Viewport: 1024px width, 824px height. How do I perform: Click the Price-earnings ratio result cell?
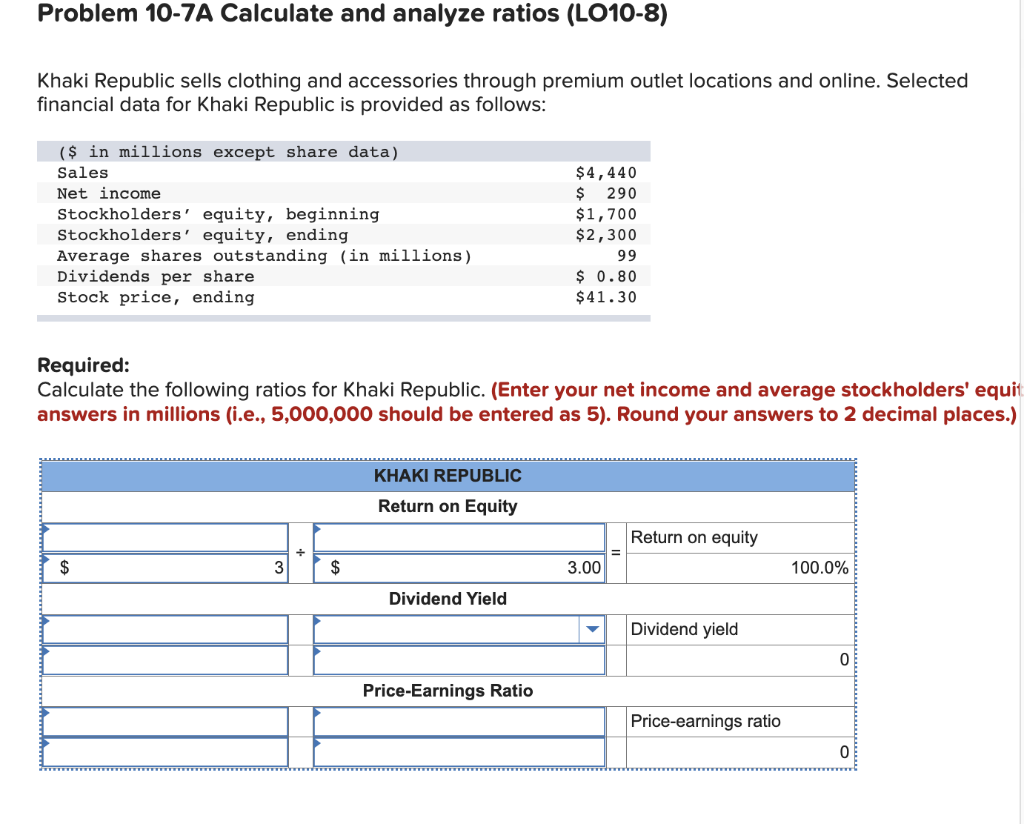740,752
